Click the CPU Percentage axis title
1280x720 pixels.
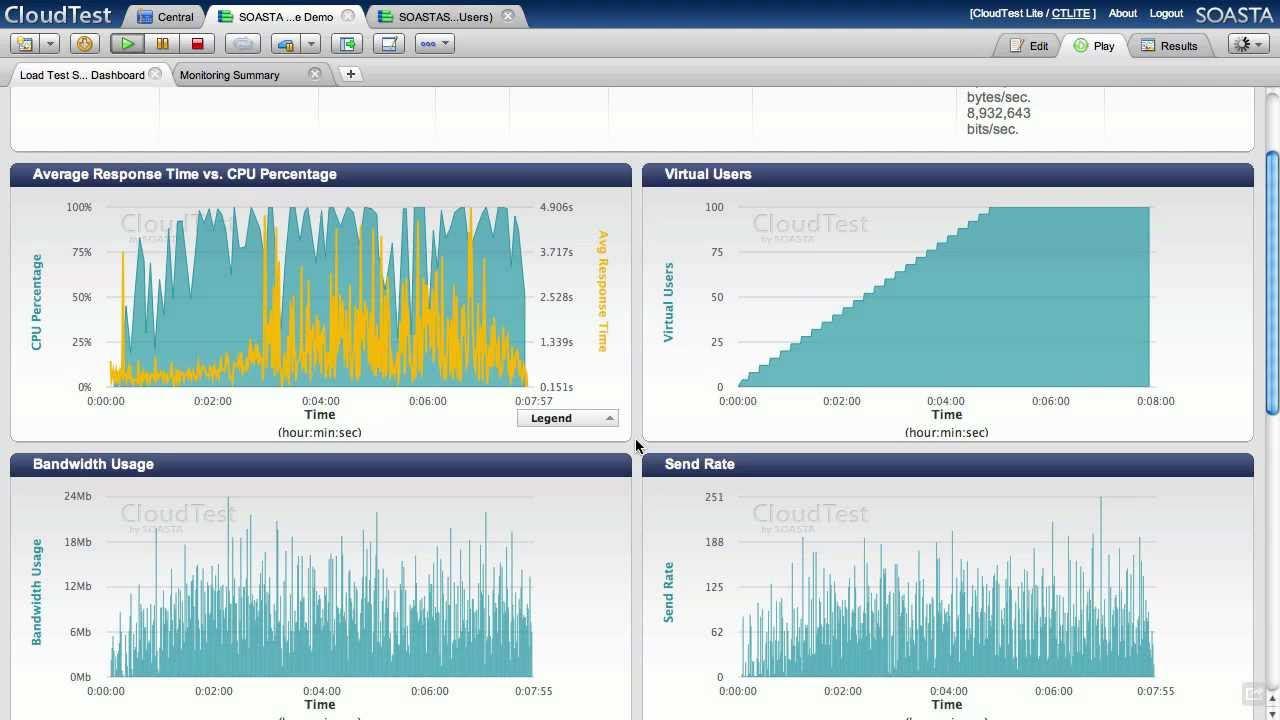pyautogui.click(x=37, y=301)
